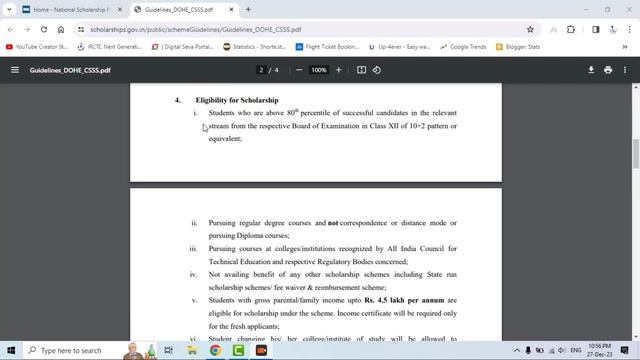Open a new browser tab
The width and height of the screenshot is (640, 360).
[248, 9]
